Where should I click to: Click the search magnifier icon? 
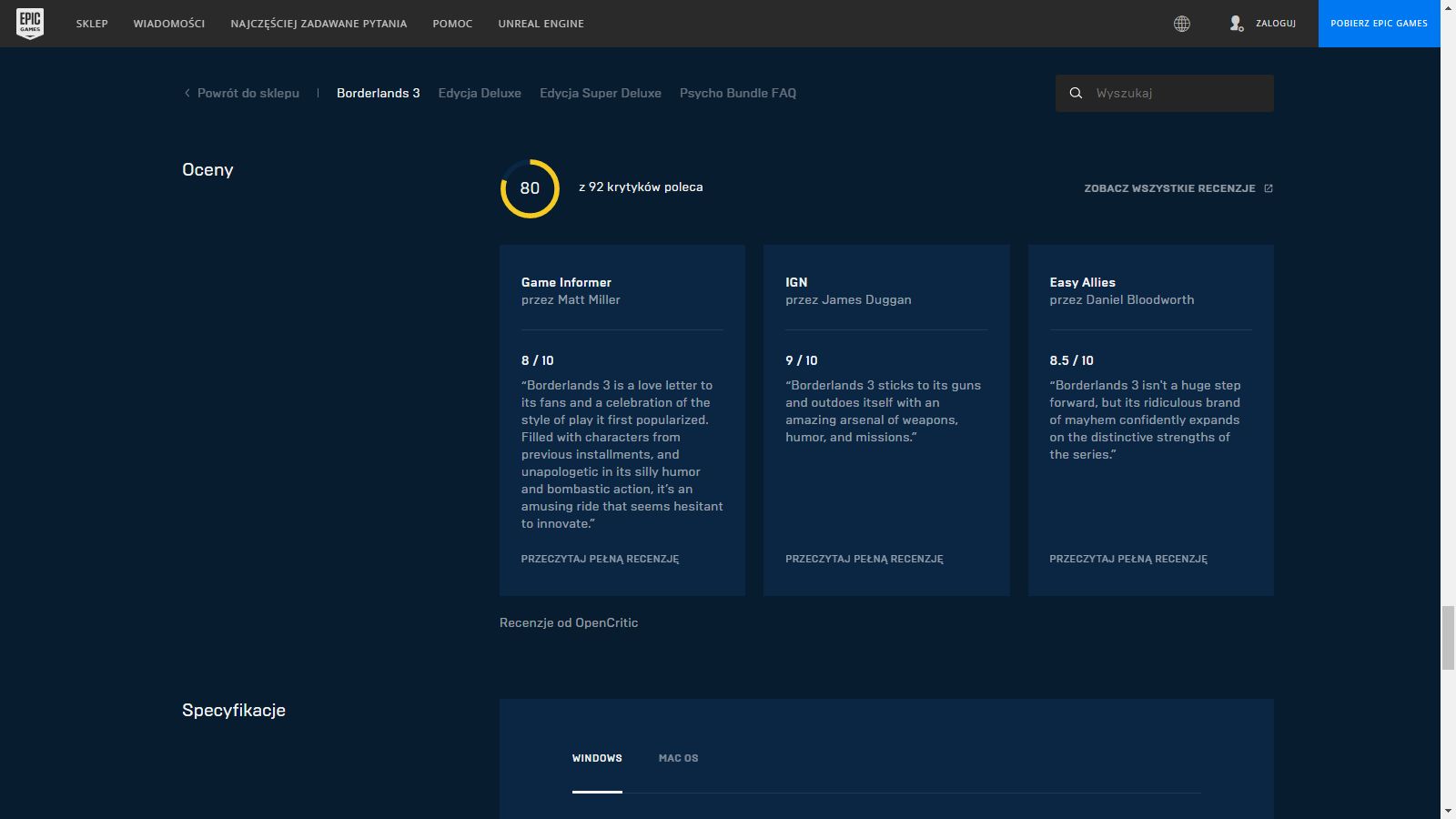point(1076,93)
